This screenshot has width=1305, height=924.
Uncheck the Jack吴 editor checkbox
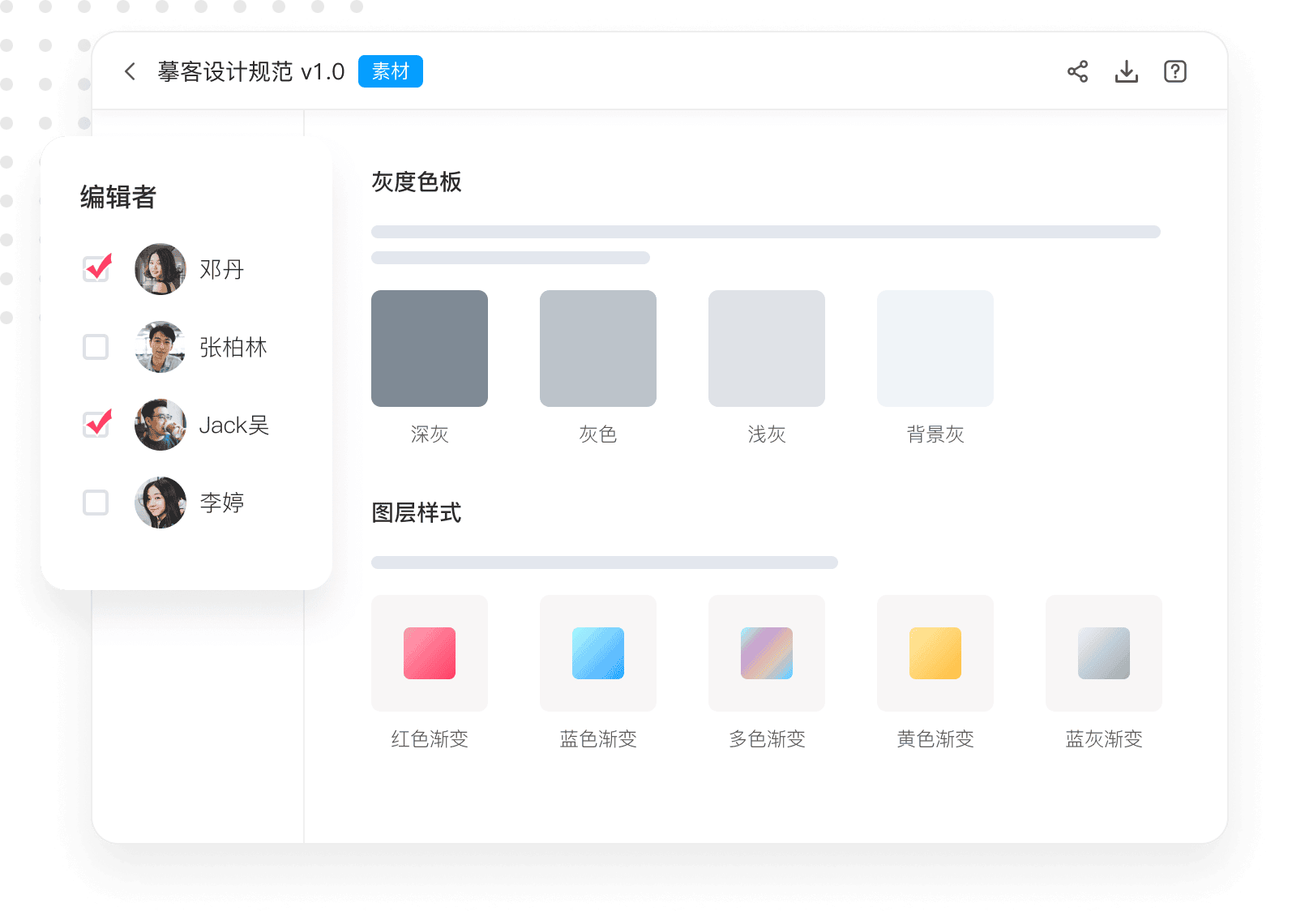click(x=96, y=425)
